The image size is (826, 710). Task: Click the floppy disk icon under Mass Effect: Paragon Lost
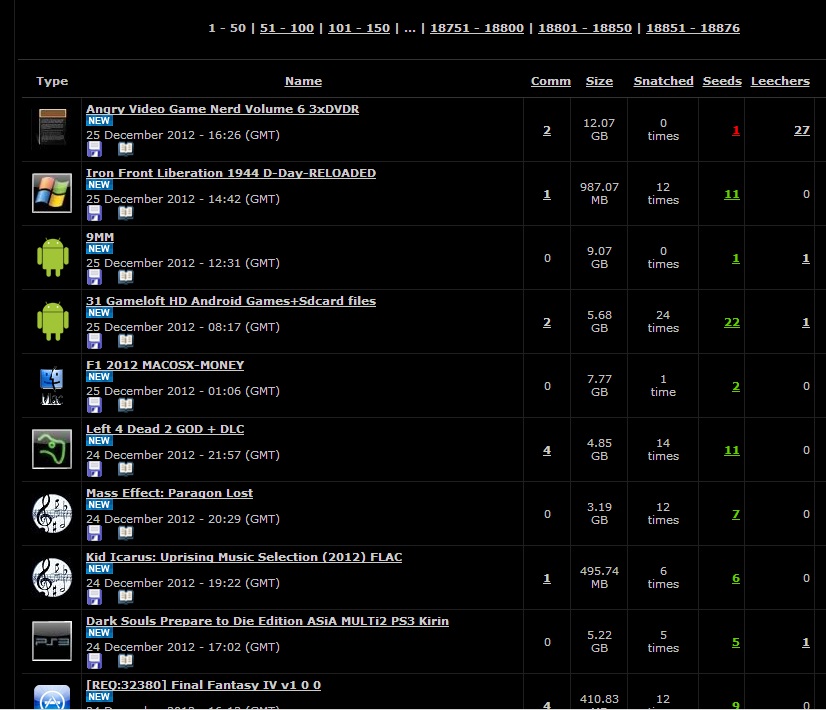[x=94, y=533]
